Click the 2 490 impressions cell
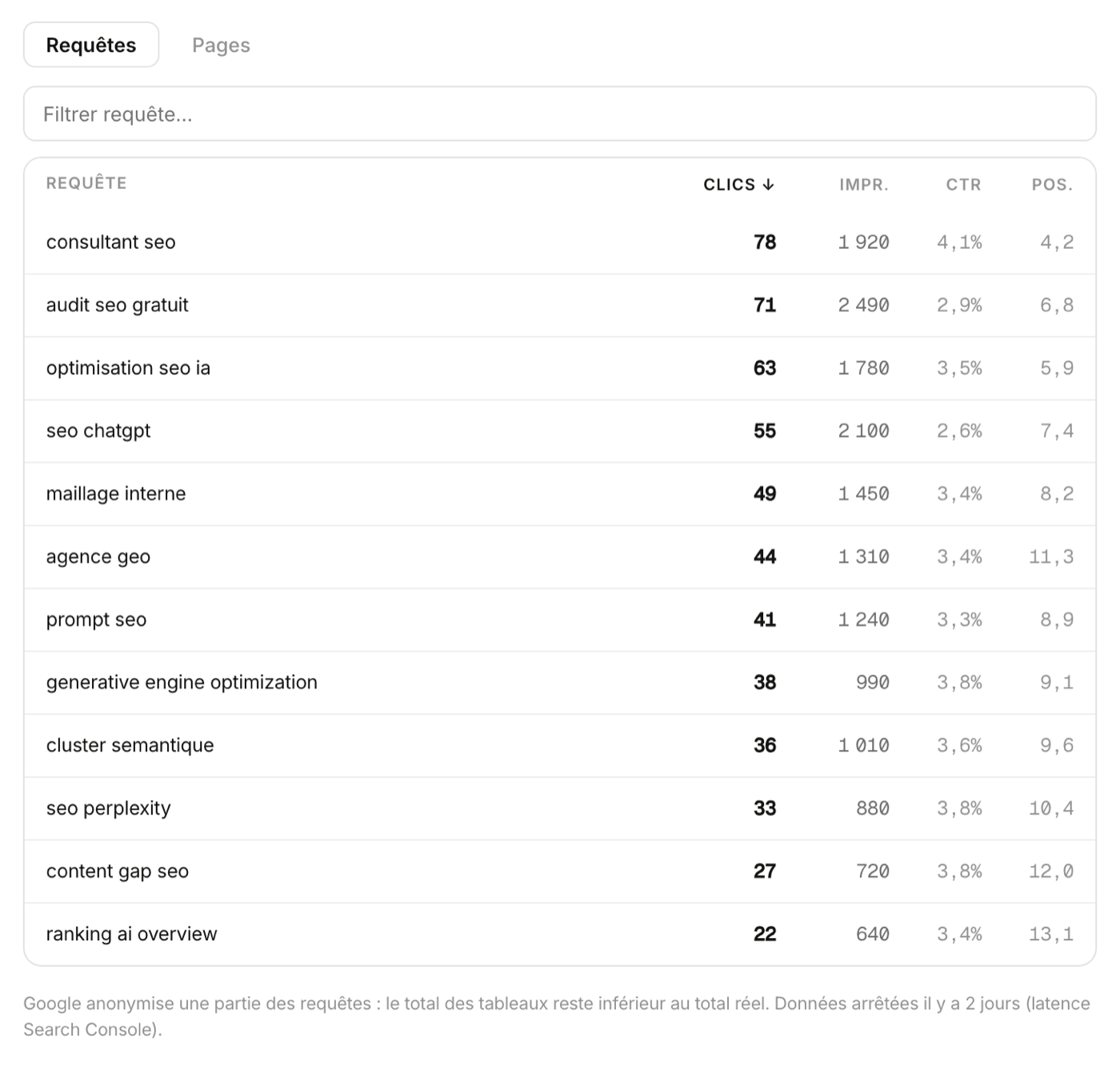 (x=864, y=306)
